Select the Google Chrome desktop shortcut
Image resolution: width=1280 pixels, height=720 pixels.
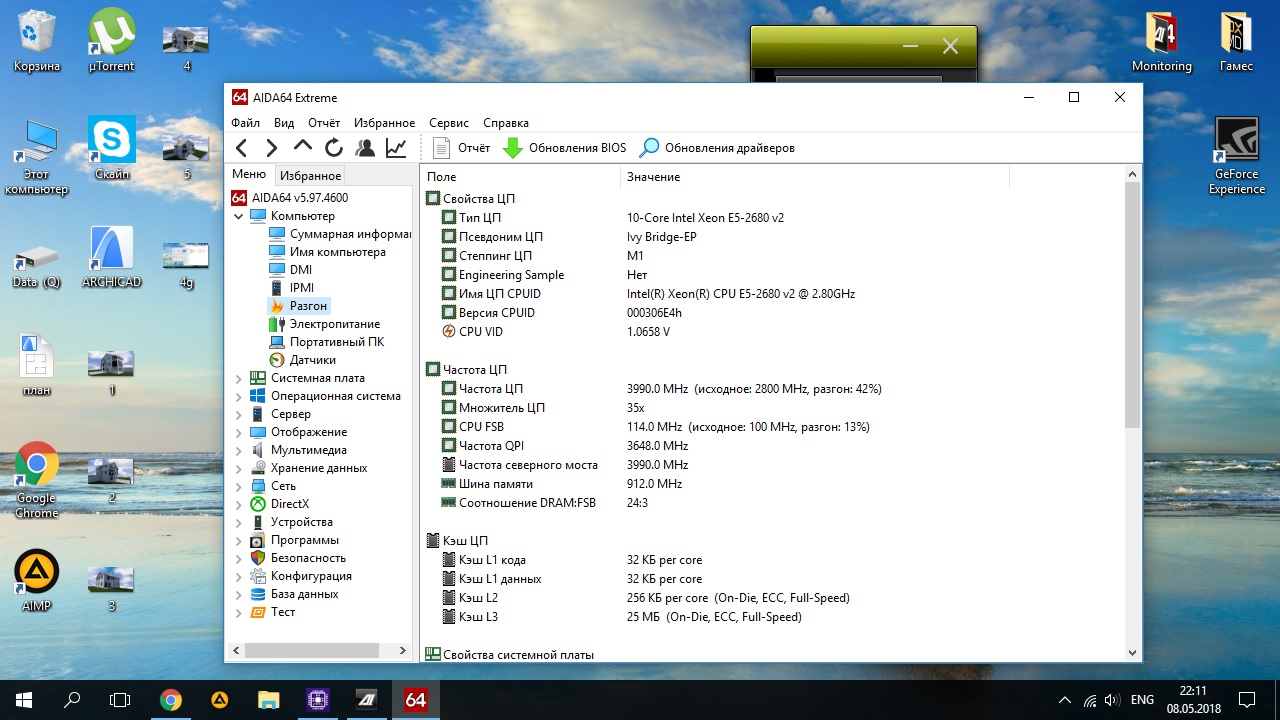[x=37, y=482]
